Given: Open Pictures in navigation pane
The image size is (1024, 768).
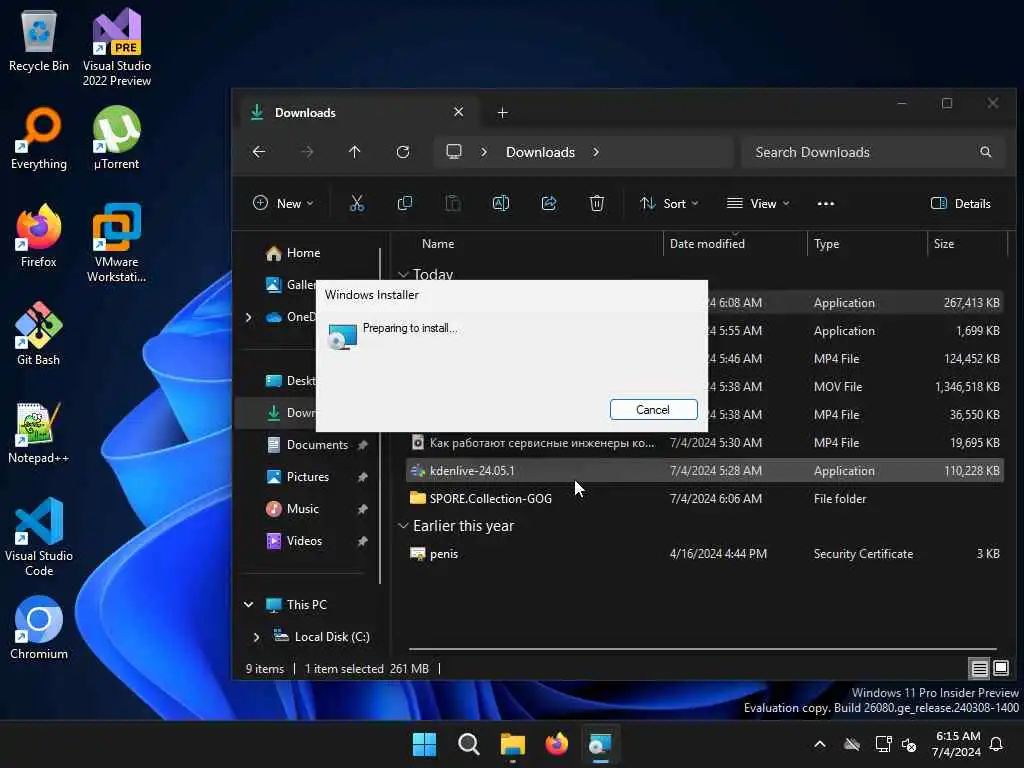Looking at the screenshot, I should pos(308,477).
